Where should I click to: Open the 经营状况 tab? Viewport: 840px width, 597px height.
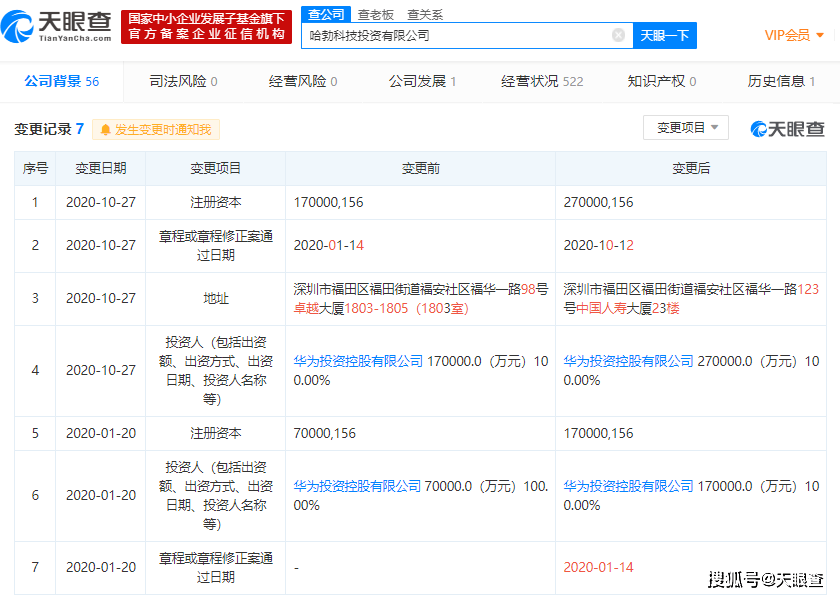click(542, 81)
